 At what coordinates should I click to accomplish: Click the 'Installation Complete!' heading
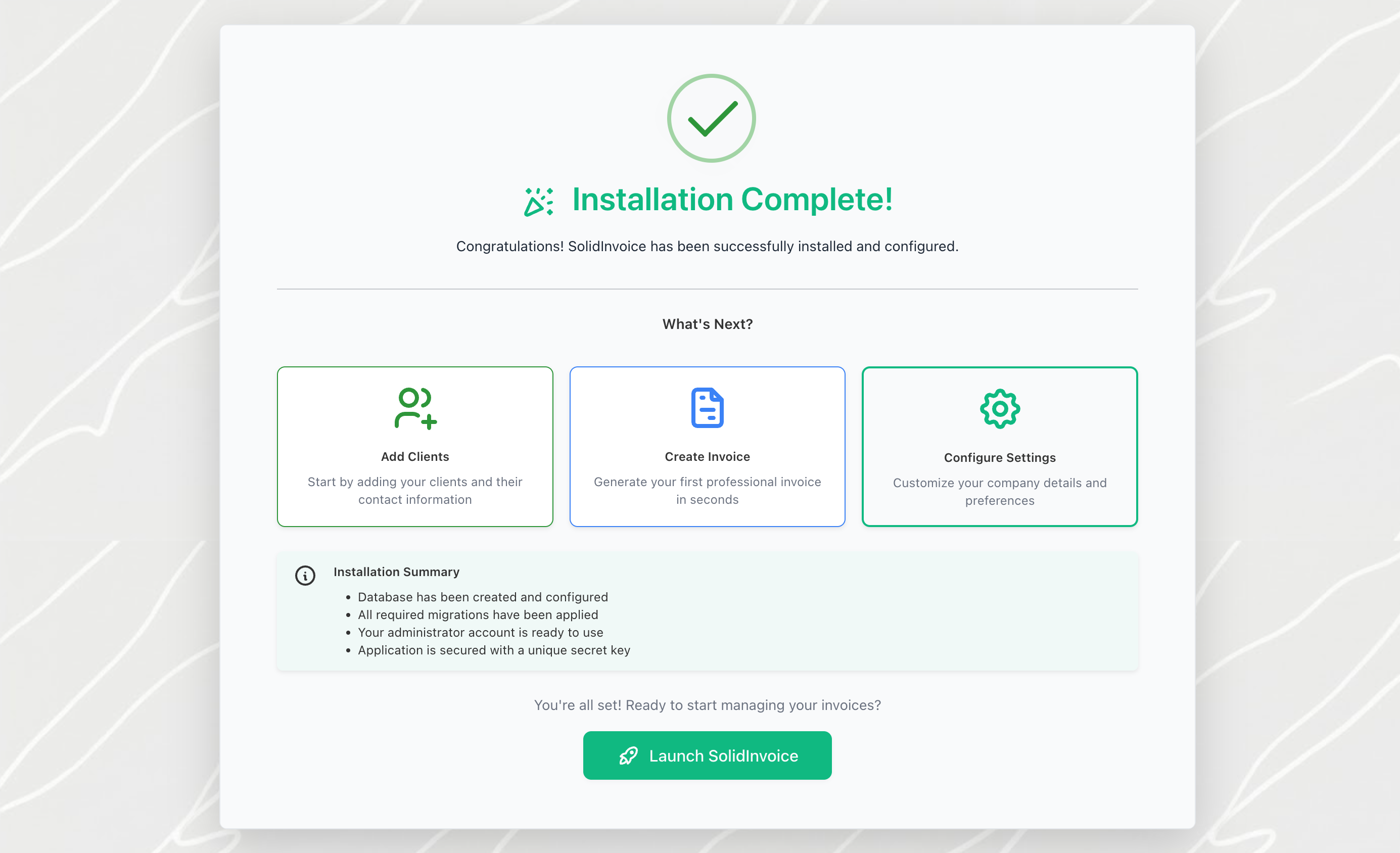tap(732, 199)
